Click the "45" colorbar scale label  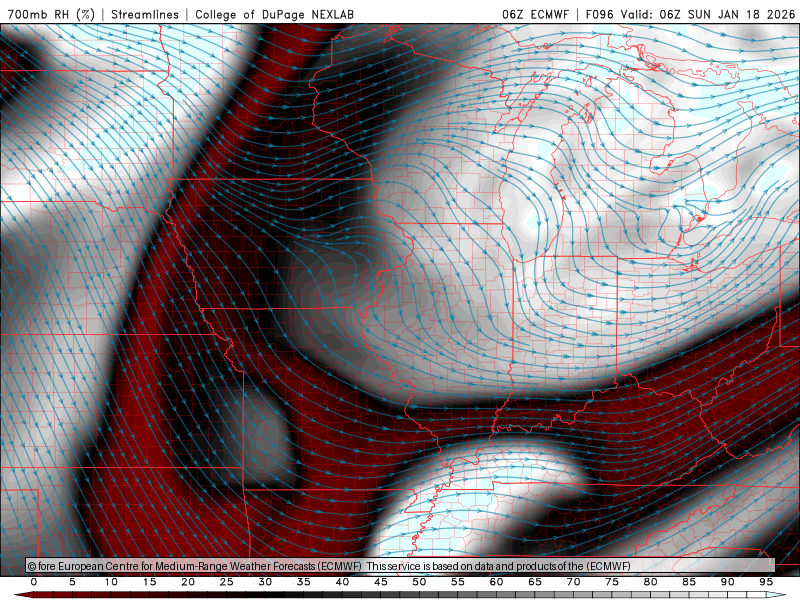click(381, 582)
